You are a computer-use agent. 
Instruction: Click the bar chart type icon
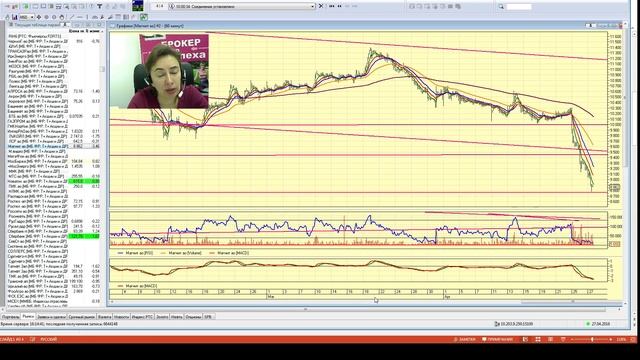[15, 17]
